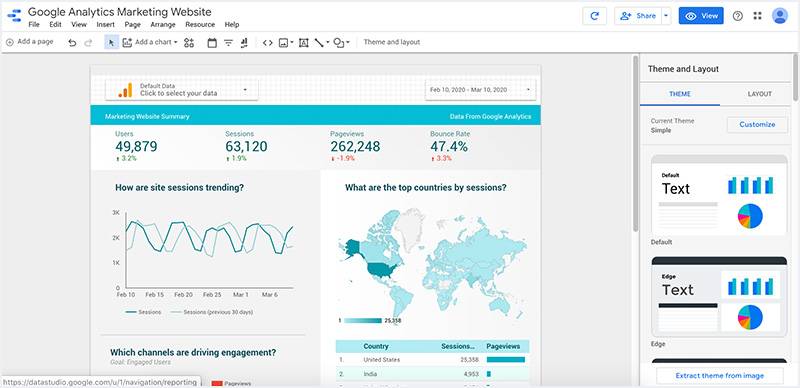
Task: Click Extract theme from image
Action: tap(719, 376)
